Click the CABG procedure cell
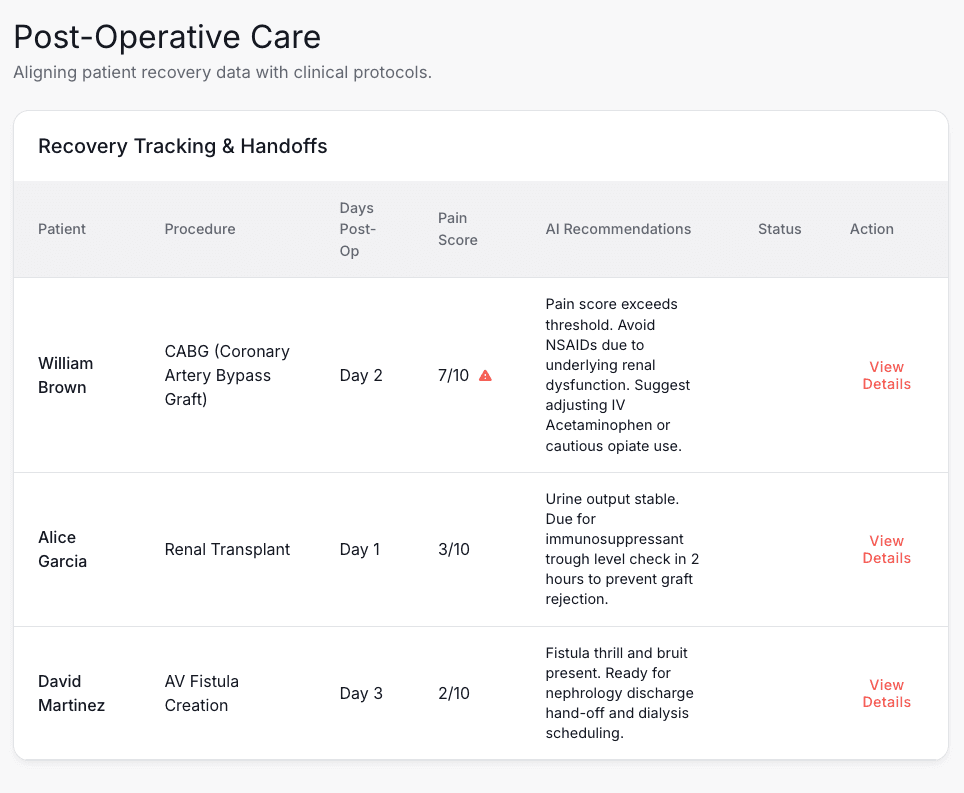Image resolution: width=964 pixels, height=793 pixels. coord(227,375)
